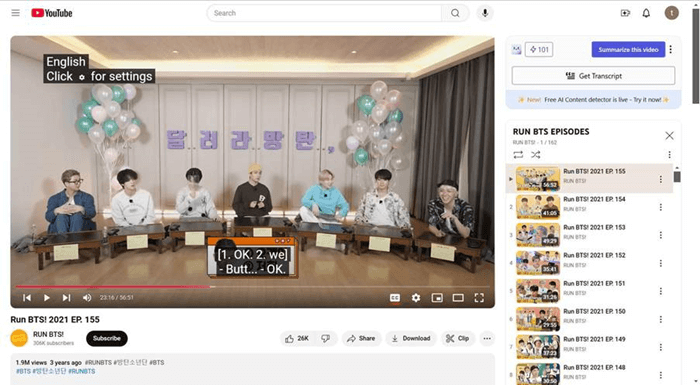This screenshot has width=700, height=385.
Task: Mute the video volume speaker
Action: pyautogui.click(x=87, y=297)
